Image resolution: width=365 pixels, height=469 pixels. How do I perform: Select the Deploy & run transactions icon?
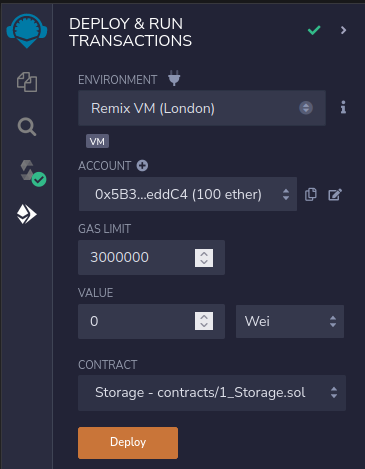(x=27, y=214)
